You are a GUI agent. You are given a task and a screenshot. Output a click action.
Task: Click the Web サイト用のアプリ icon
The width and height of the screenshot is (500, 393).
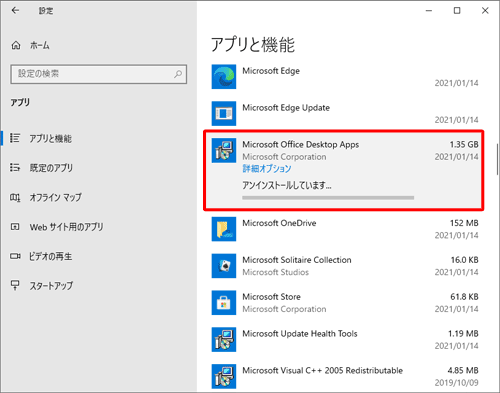(15, 227)
